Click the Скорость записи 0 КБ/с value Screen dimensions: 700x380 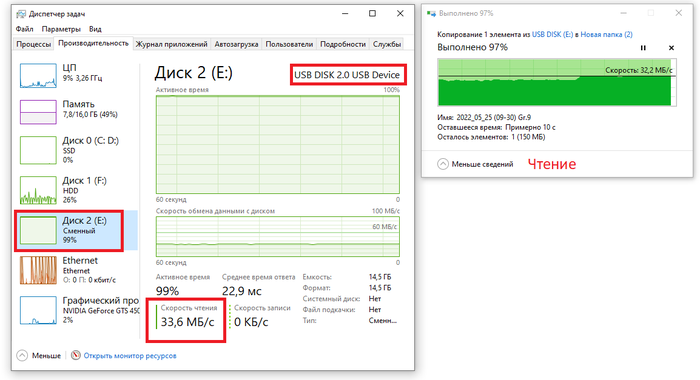click(251, 322)
